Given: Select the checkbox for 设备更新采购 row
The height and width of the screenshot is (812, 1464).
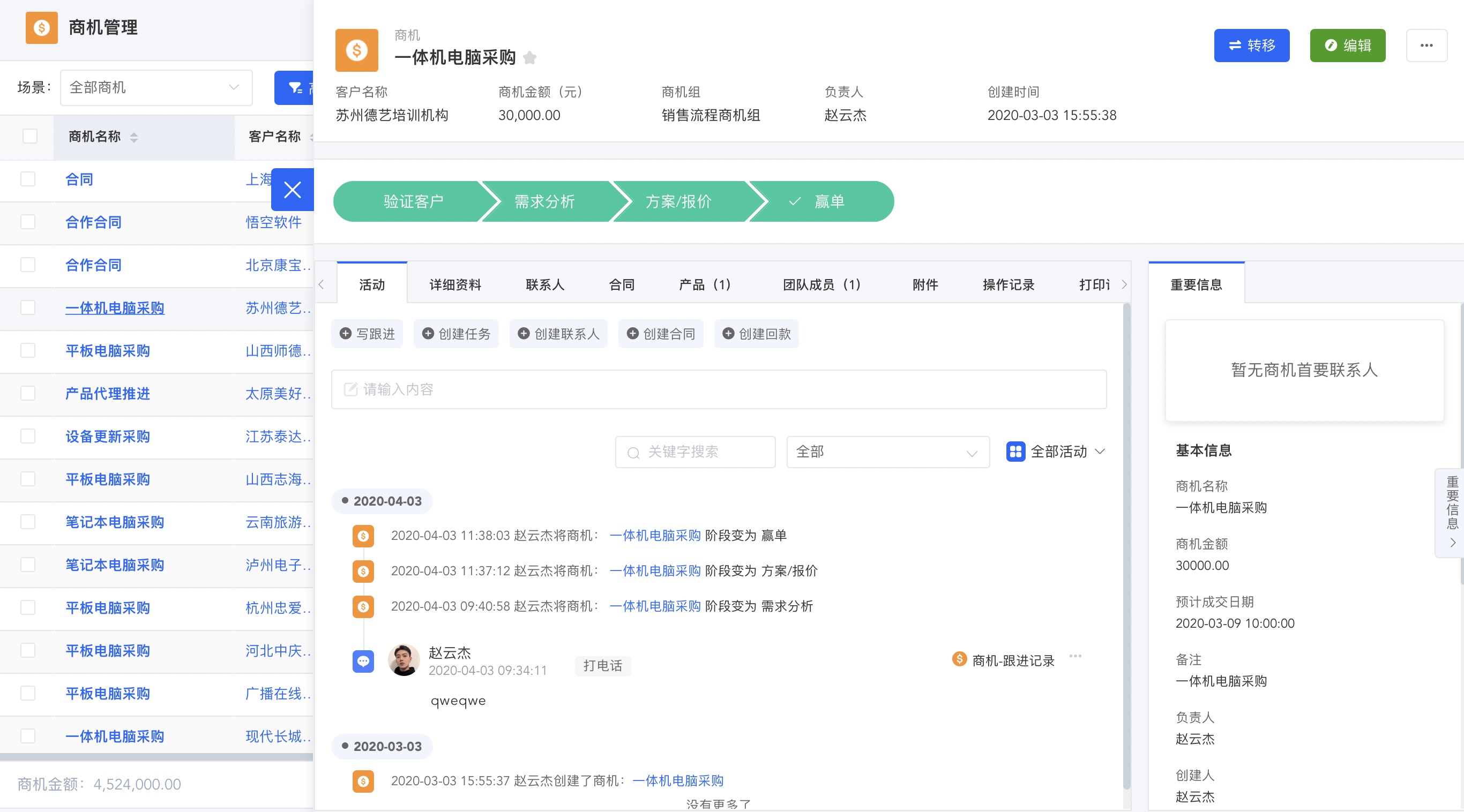Looking at the screenshot, I should tap(28, 436).
